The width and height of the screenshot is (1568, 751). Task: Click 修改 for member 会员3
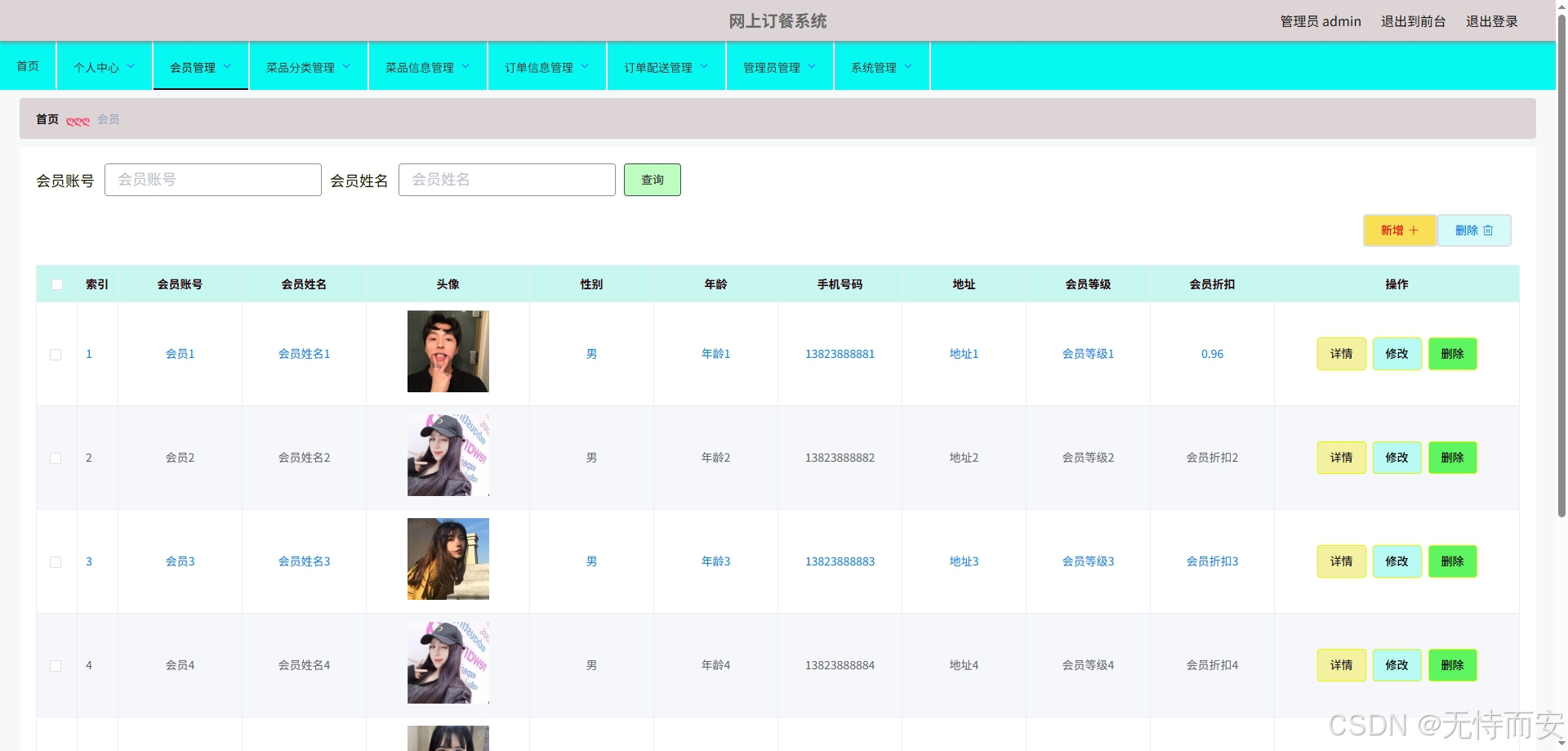[1397, 561]
